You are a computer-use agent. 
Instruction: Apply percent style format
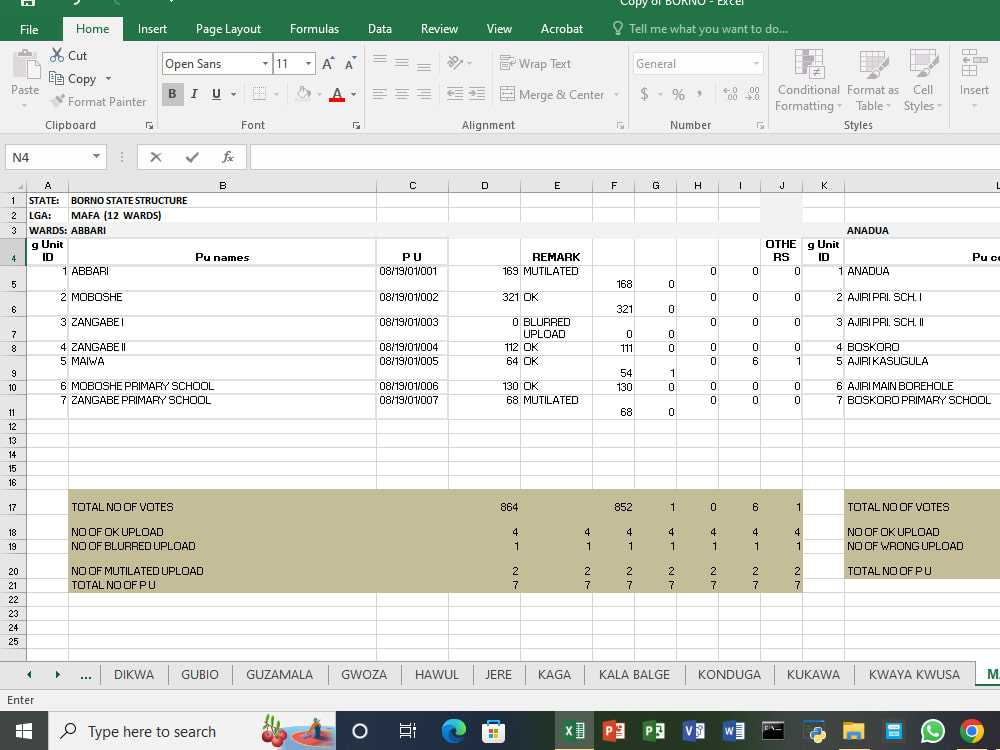(x=679, y=94)
